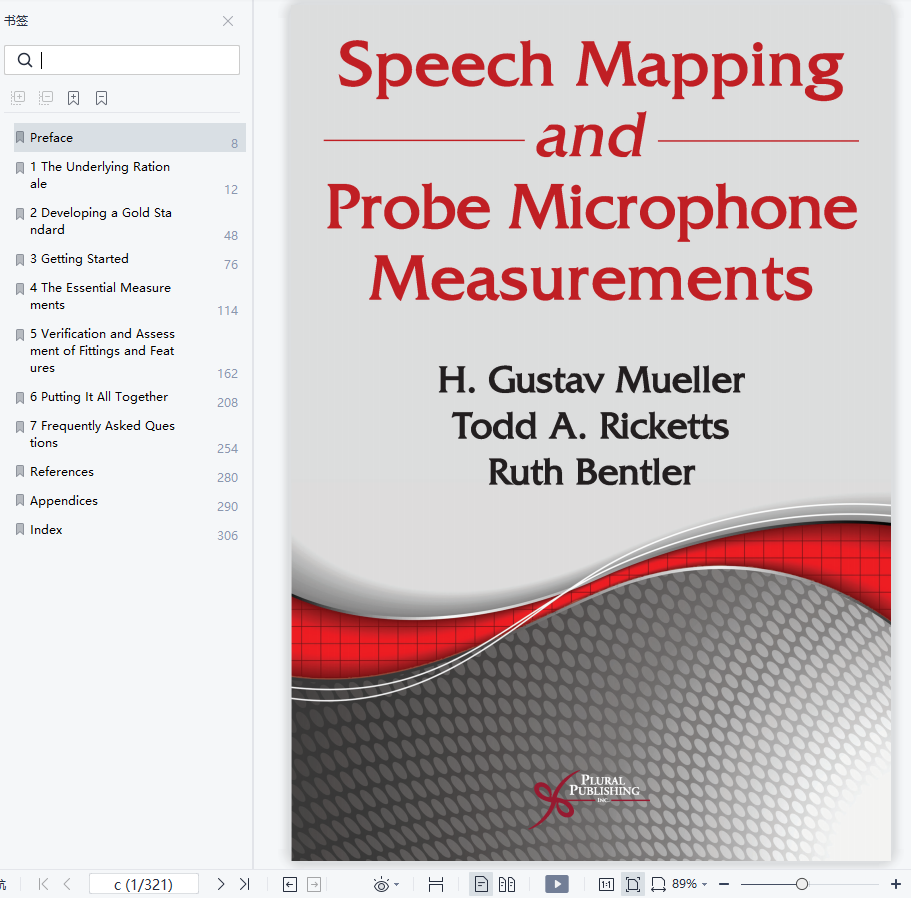This screenshot has height=898, width=911.
Task: Set actual size 1:1 zoom
Action: (x=606, y=885)
